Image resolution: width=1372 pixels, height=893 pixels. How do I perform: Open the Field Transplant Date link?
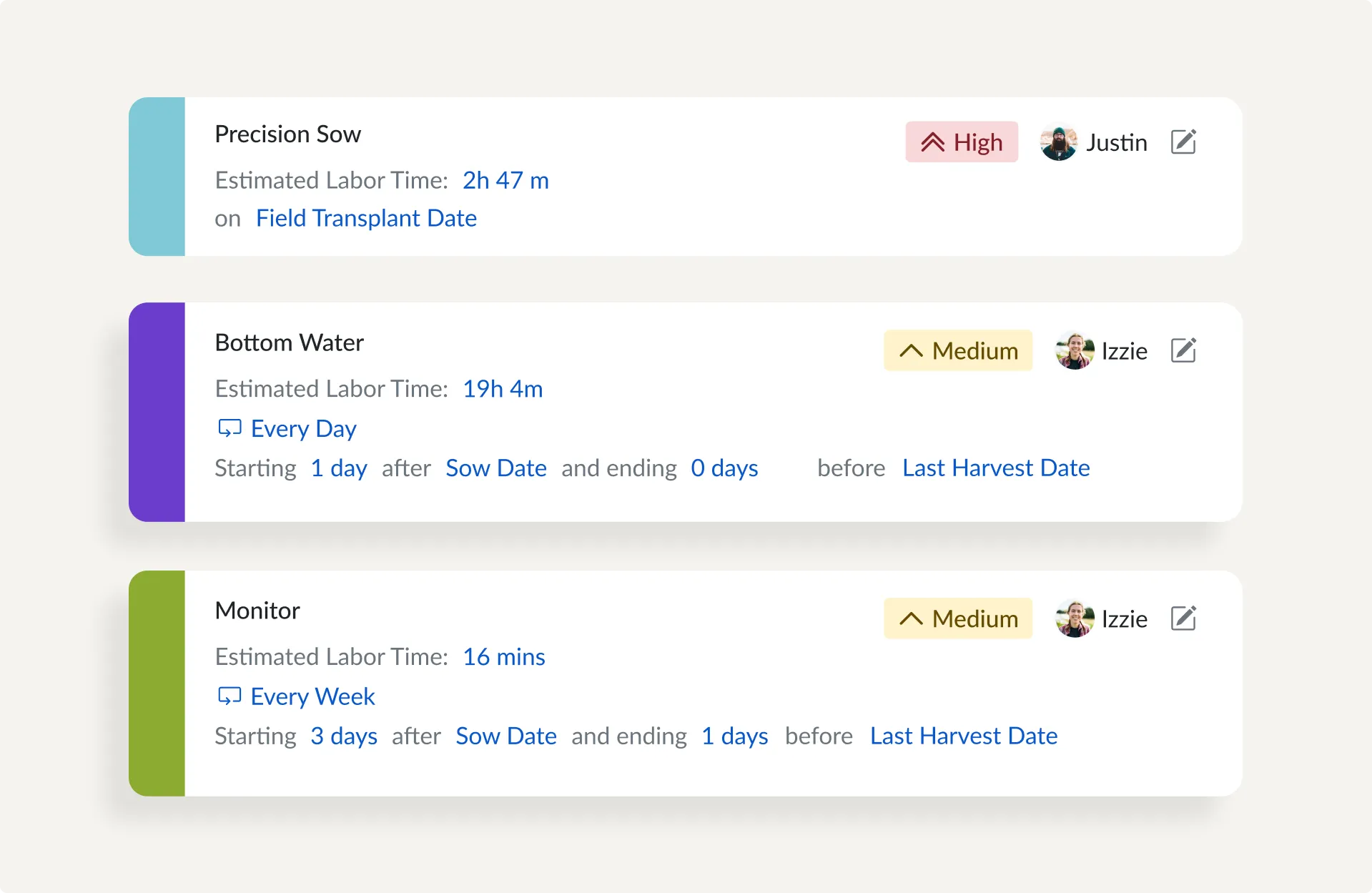[x=366, y=218]
